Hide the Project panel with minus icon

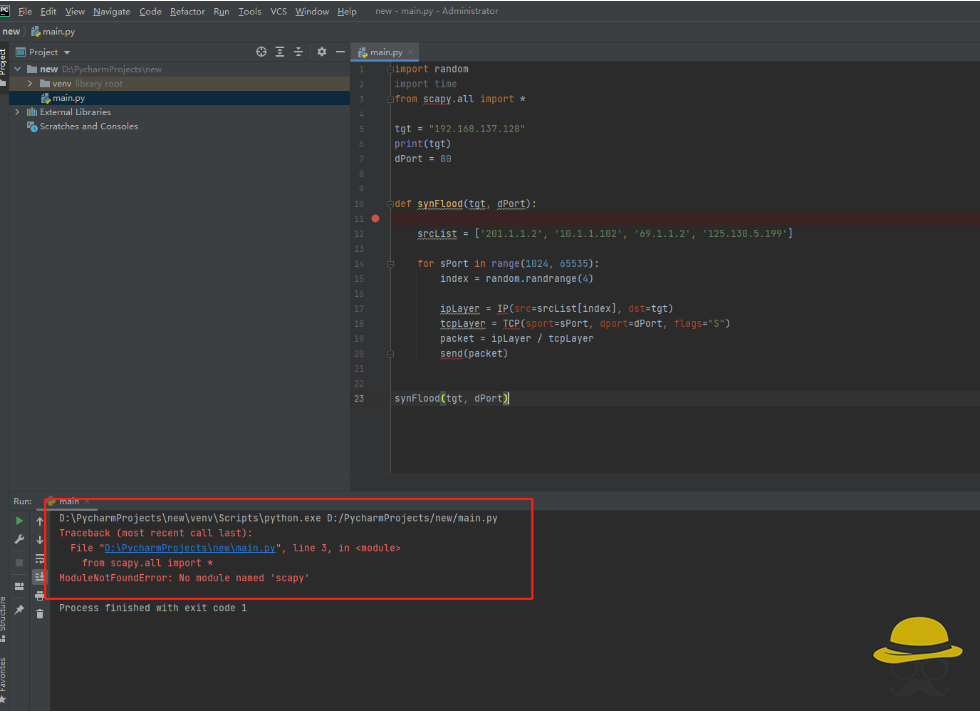pyautogui.click(x=340, y=52)
